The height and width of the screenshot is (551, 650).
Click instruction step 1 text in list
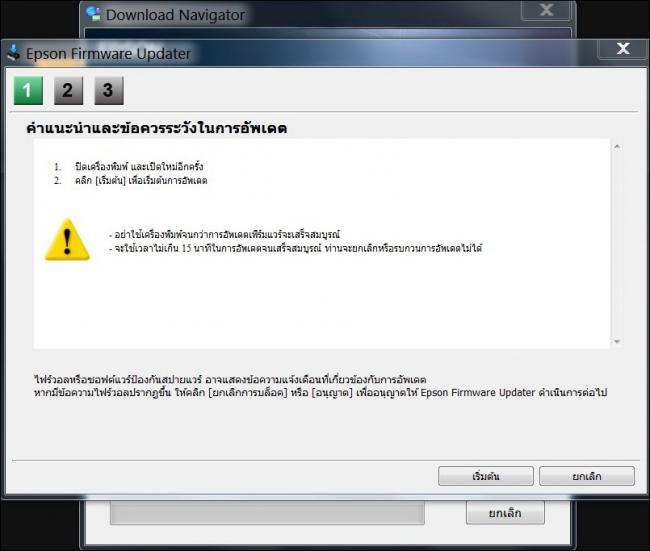(139, 167)
